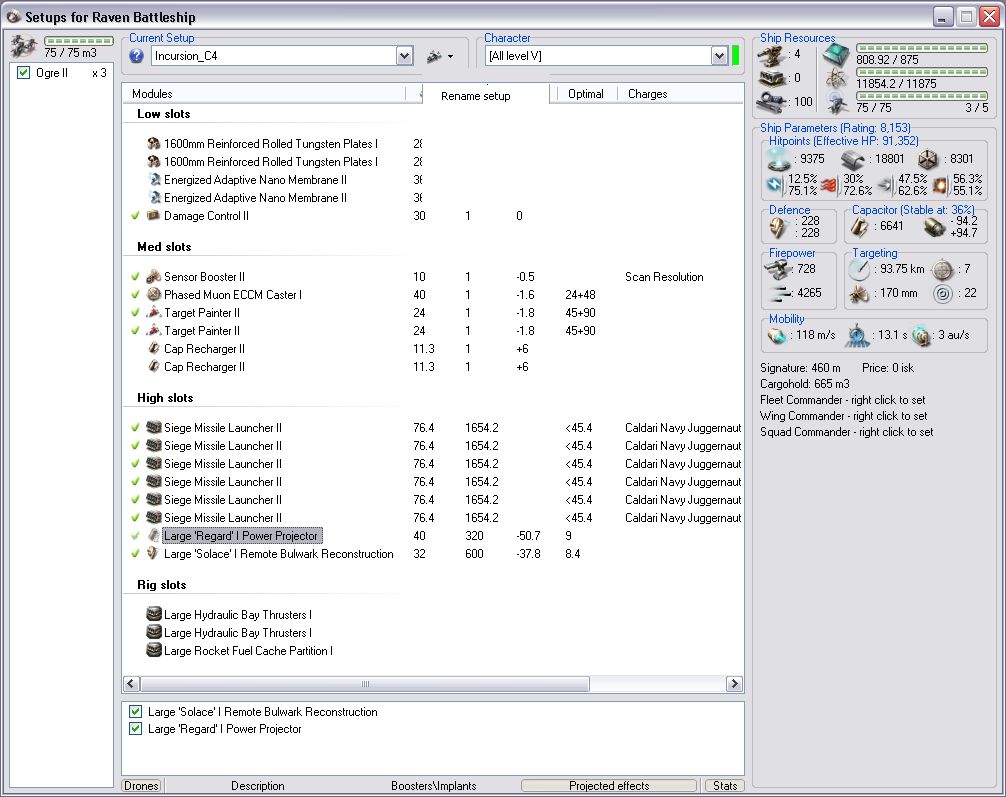Uncheck projected Large 'Solace' I Remote Bulwark
Viewport: 1006px width, 797px height.
pyautogui.click(x=135, y=711)
